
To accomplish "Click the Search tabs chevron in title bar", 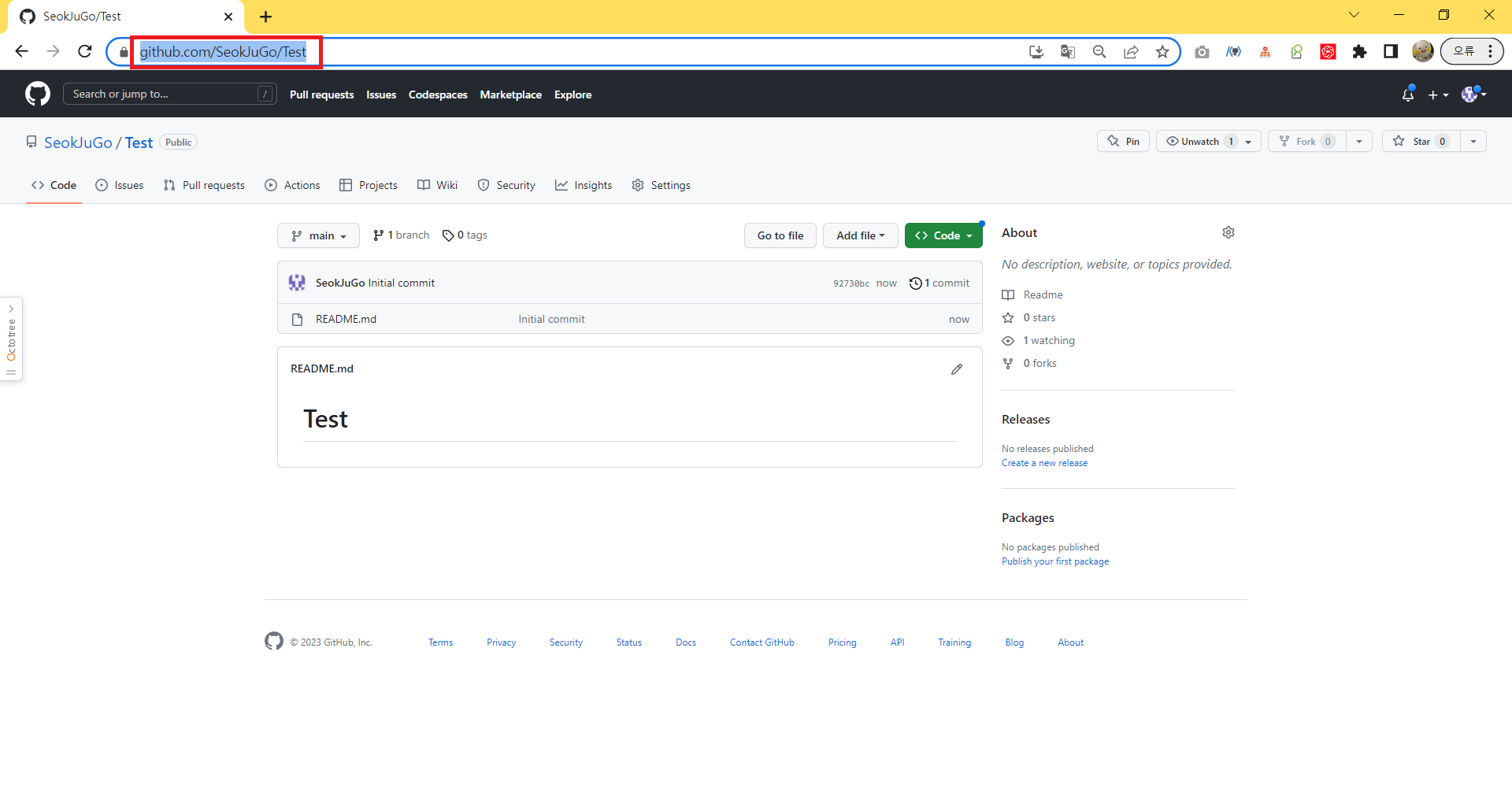I will tap(1354, 15).
